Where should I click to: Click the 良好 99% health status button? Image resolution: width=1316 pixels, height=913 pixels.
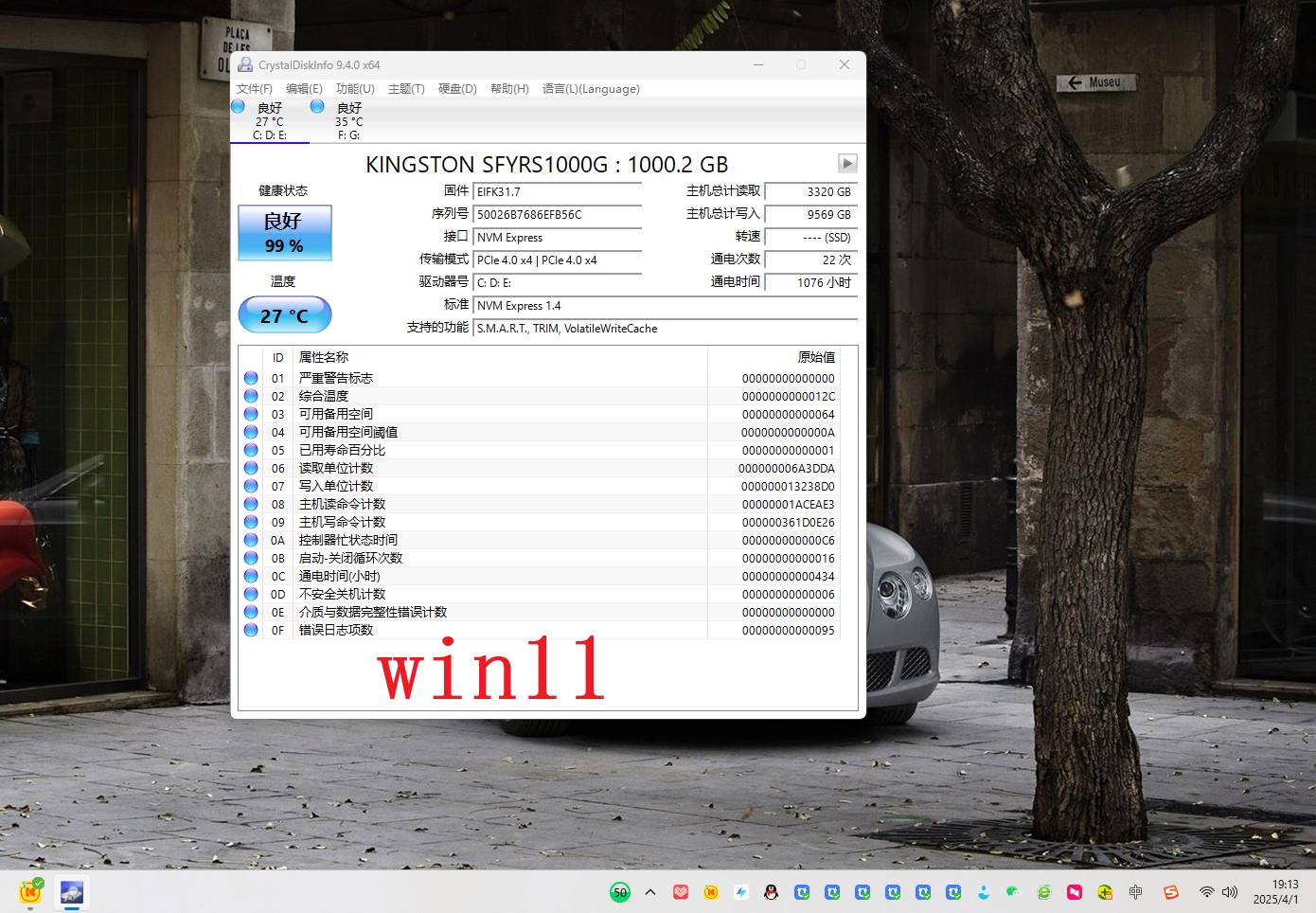(284, 233)
